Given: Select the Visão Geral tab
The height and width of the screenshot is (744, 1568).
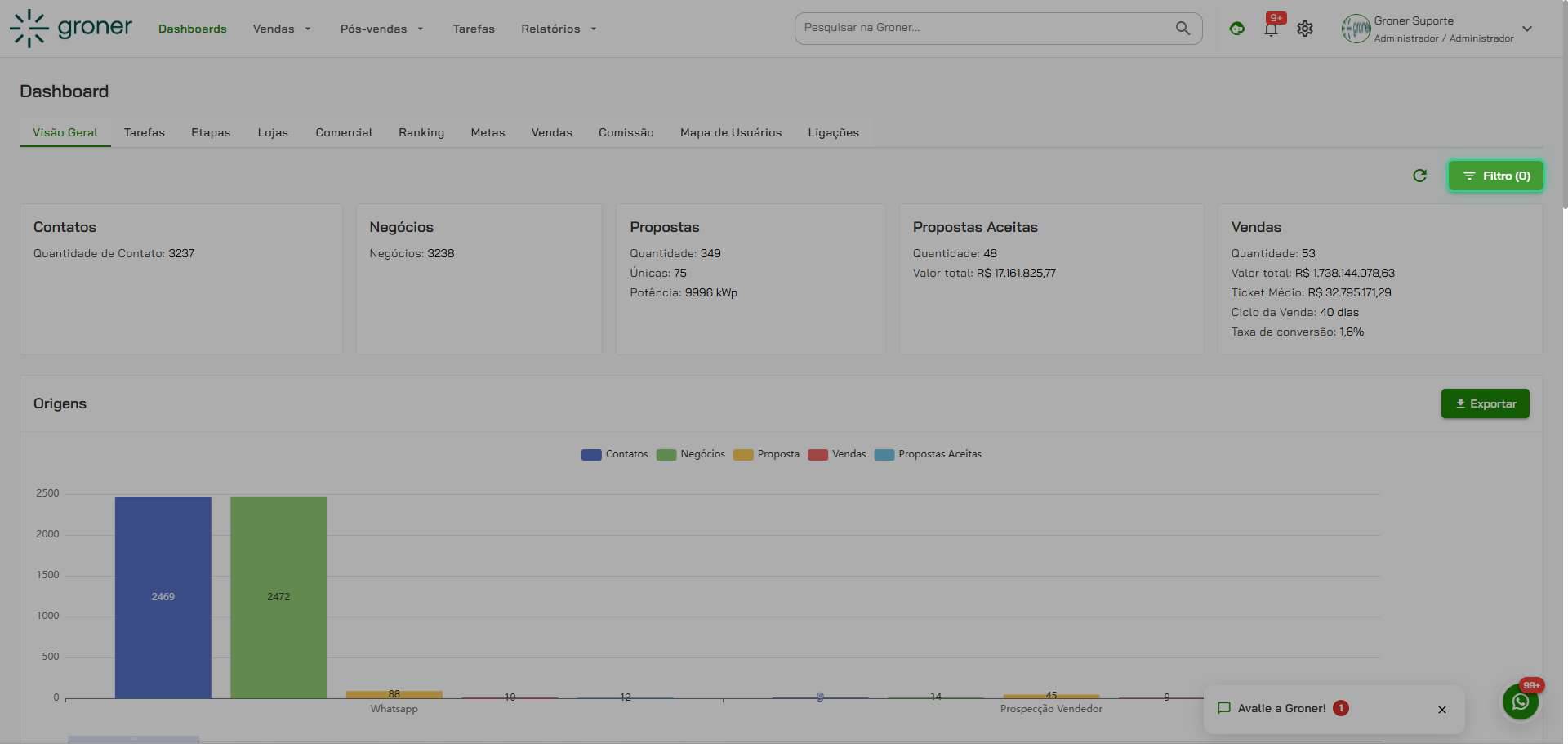Looking at the screenshot, I should pos(65,132).
